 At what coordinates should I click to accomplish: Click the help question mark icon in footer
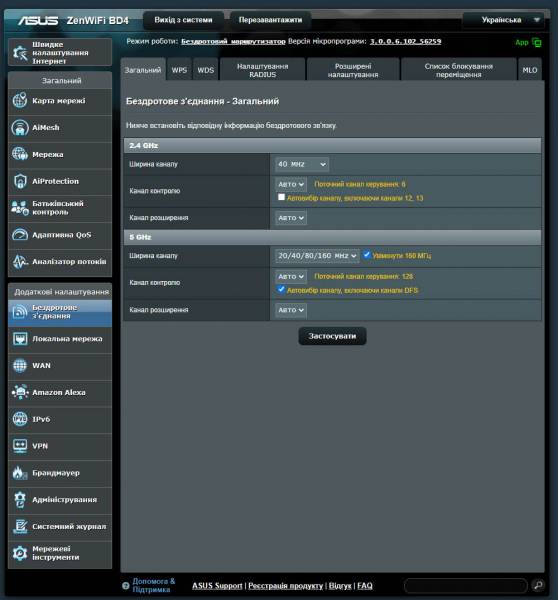pyautogui.click(x=126, y=585)
